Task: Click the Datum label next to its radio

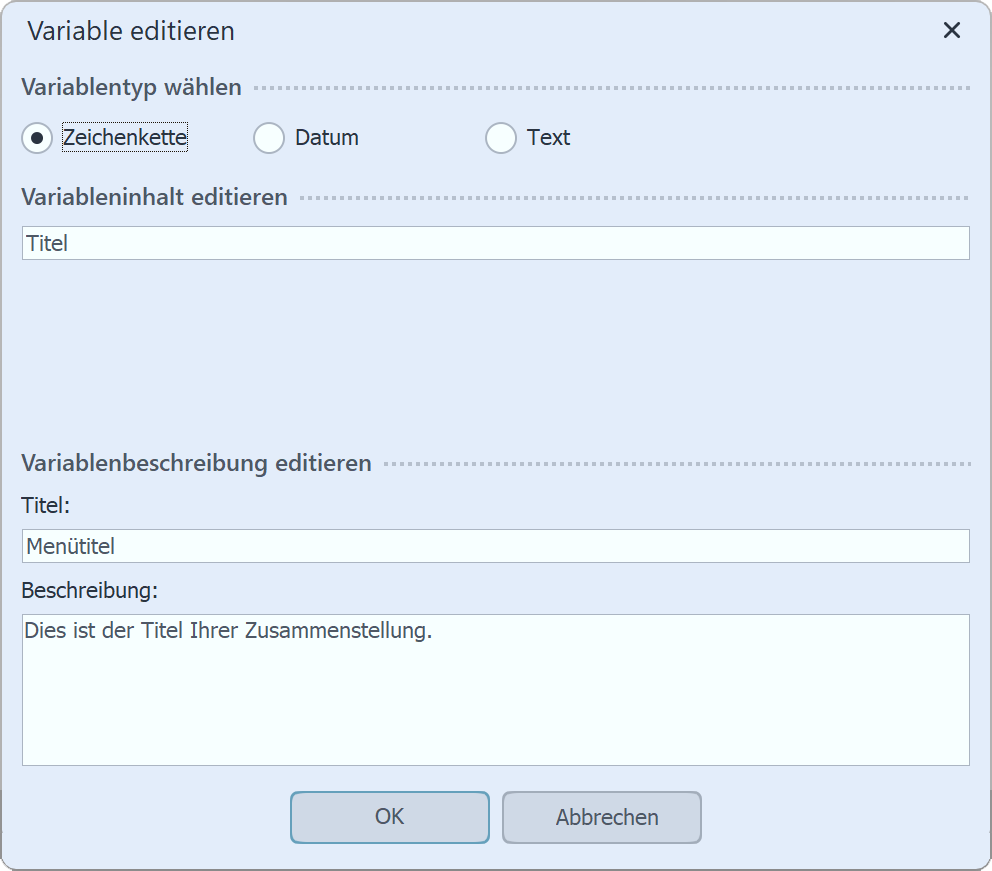Action: pos(325,138)
